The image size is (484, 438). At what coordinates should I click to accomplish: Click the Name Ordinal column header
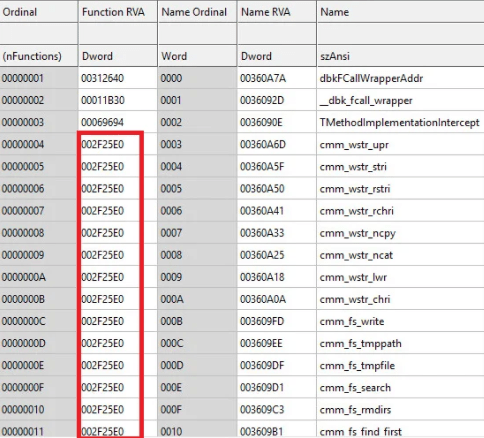pos(197,12)
